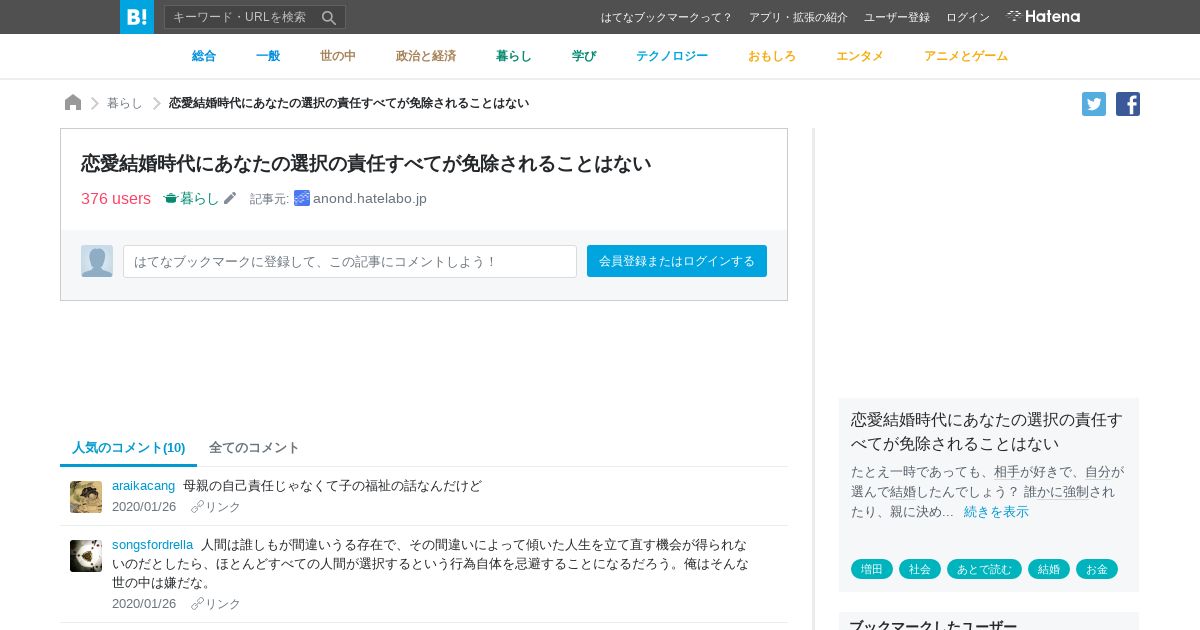Share article on Twitter
The height and width of the screenshot is (630, 1200).
point(1094,104)
